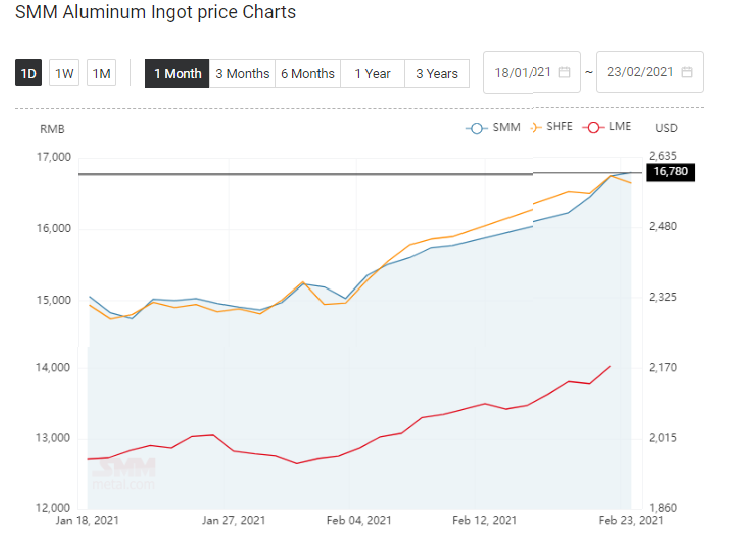Click the 16,780 price label
The height and width of the screenshot is (533, 737).
tap(671, 172)
